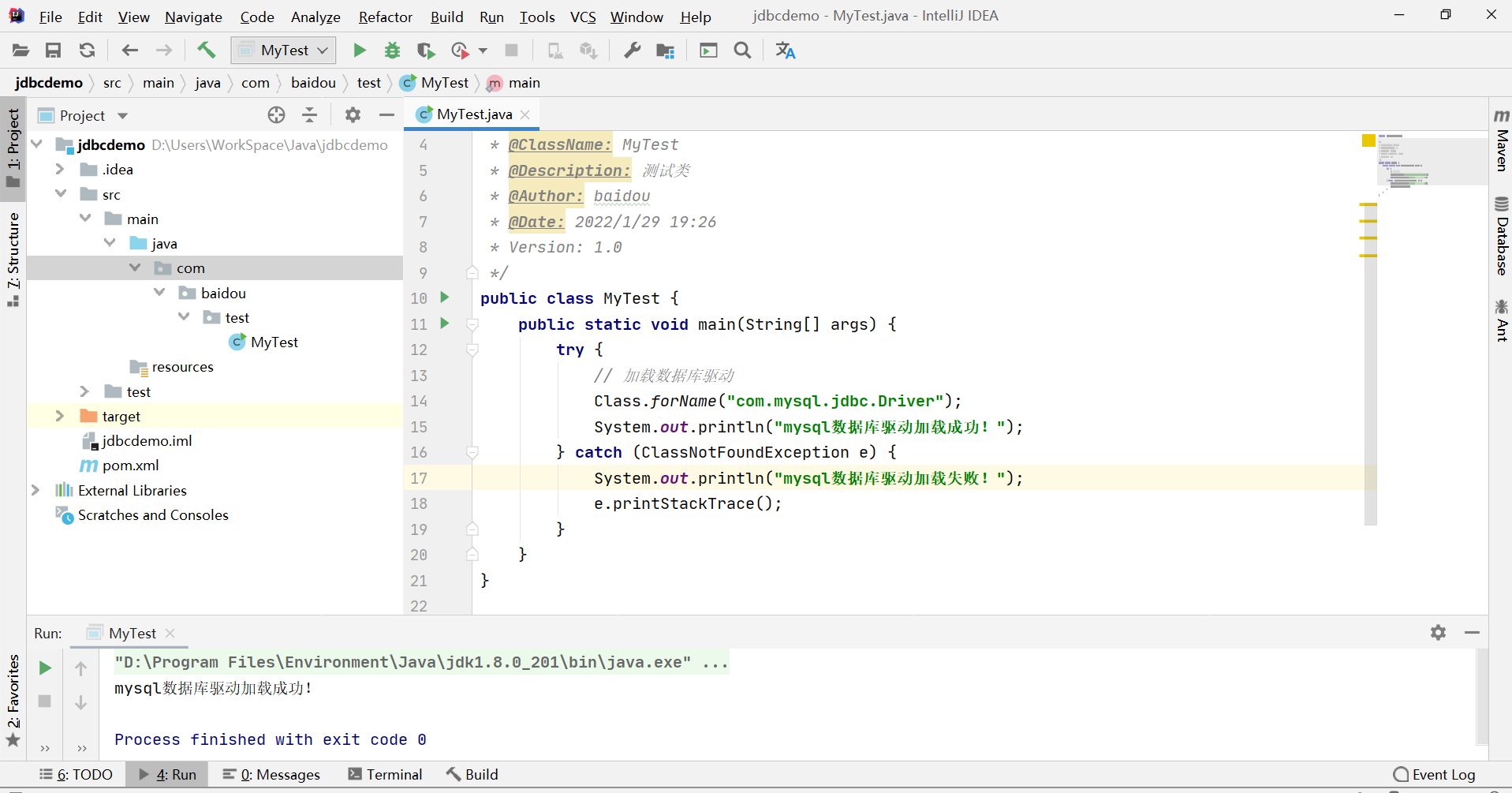Expand the target folder
Screen dimensions: 1512x793
coord(59,416)
